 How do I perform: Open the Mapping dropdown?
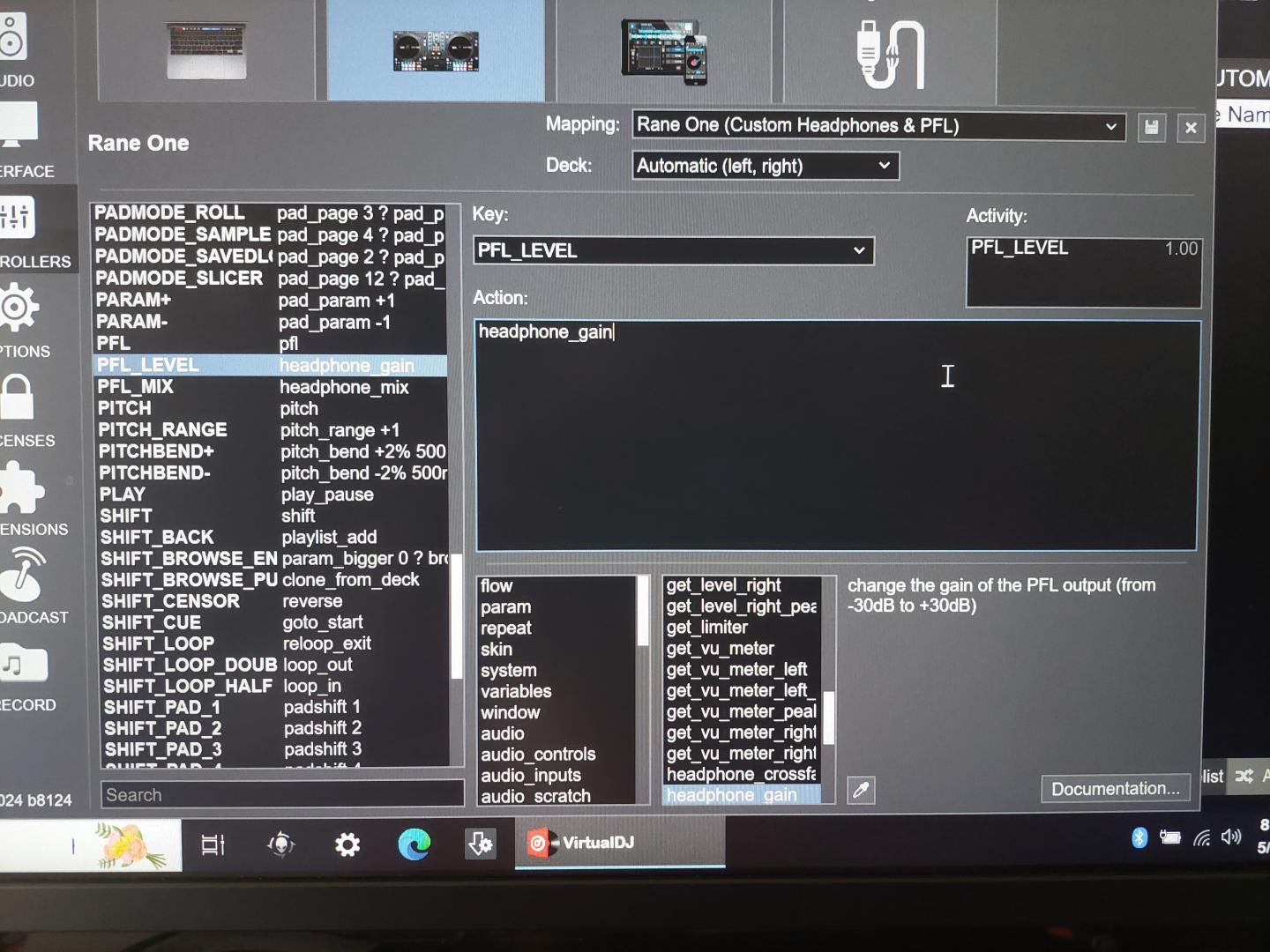(x=878, y=126)
